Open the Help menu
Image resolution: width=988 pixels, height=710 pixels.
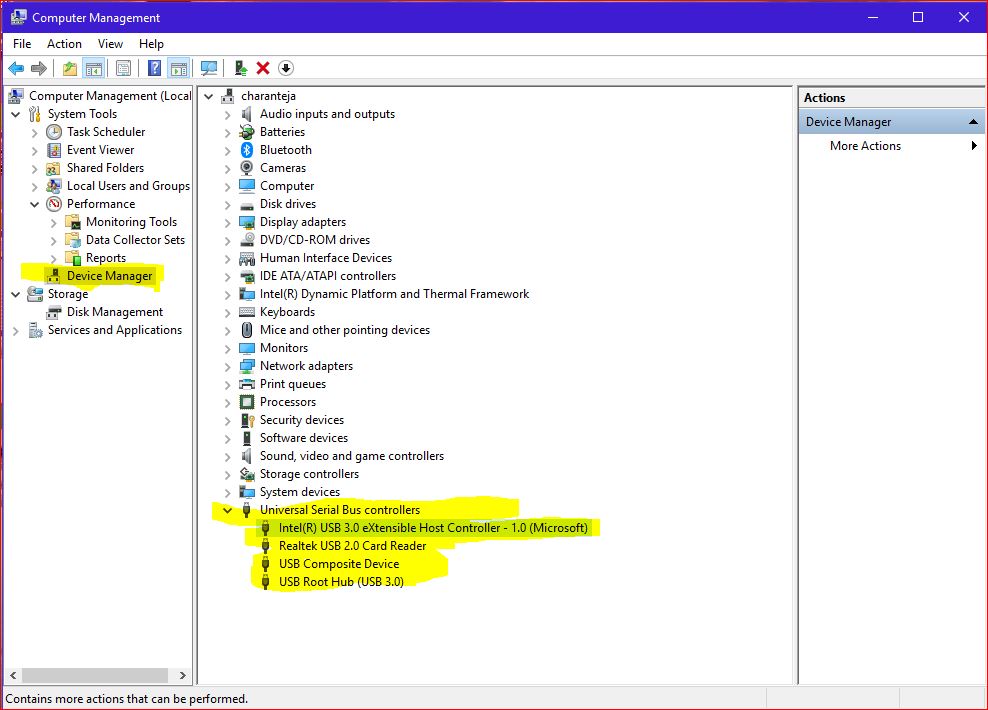(x=151, y=43)
